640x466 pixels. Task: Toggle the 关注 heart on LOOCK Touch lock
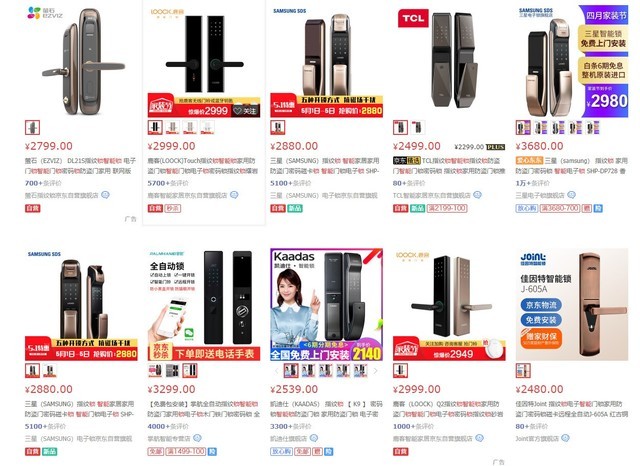245,111
